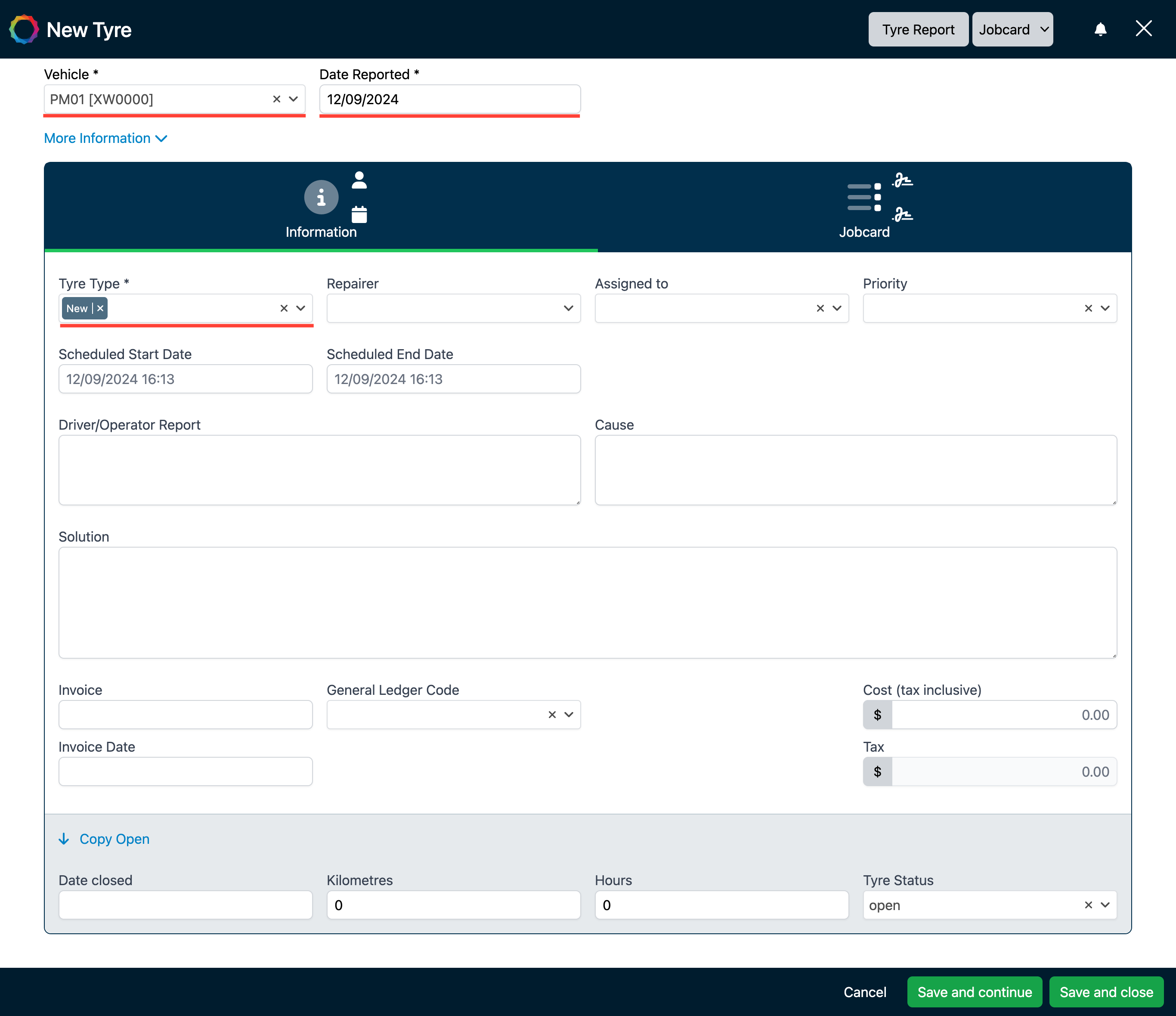This screenshot has width=1176, height=1016.
Task: Click the Driver/Operator Report text area
Action: click(319, 470)
